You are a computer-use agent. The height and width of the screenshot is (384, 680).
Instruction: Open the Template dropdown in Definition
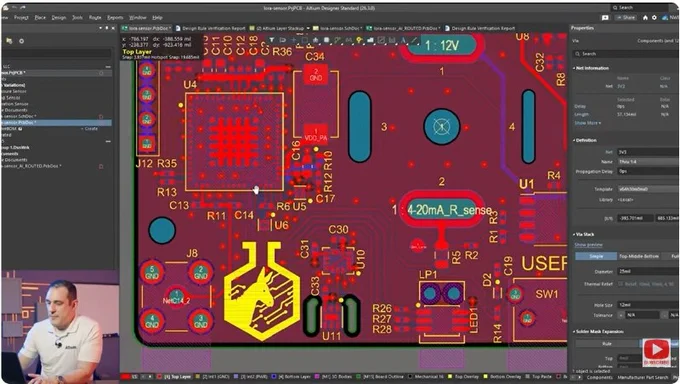(648, 189)
